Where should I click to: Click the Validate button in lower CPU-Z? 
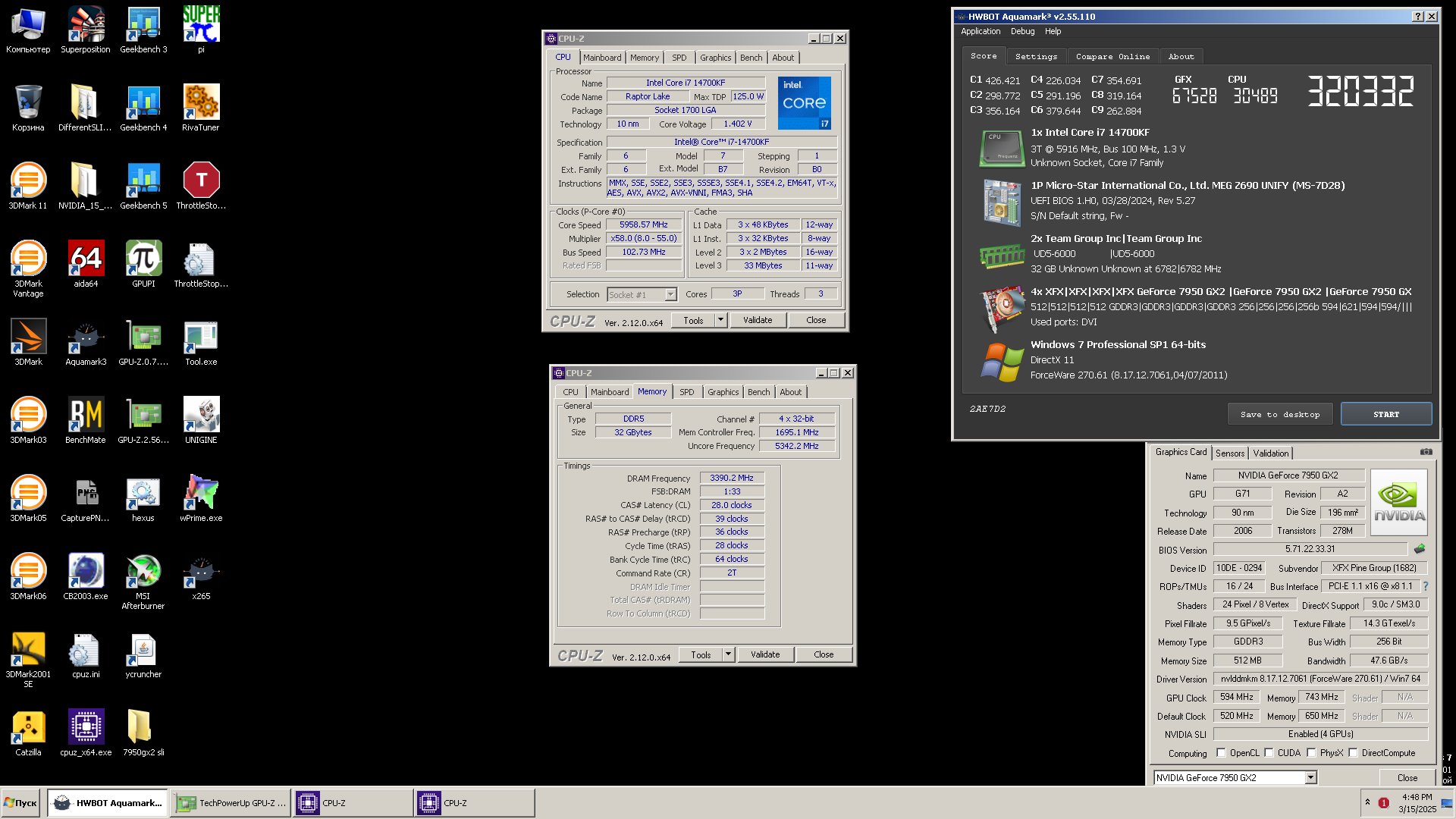point(765,654)
